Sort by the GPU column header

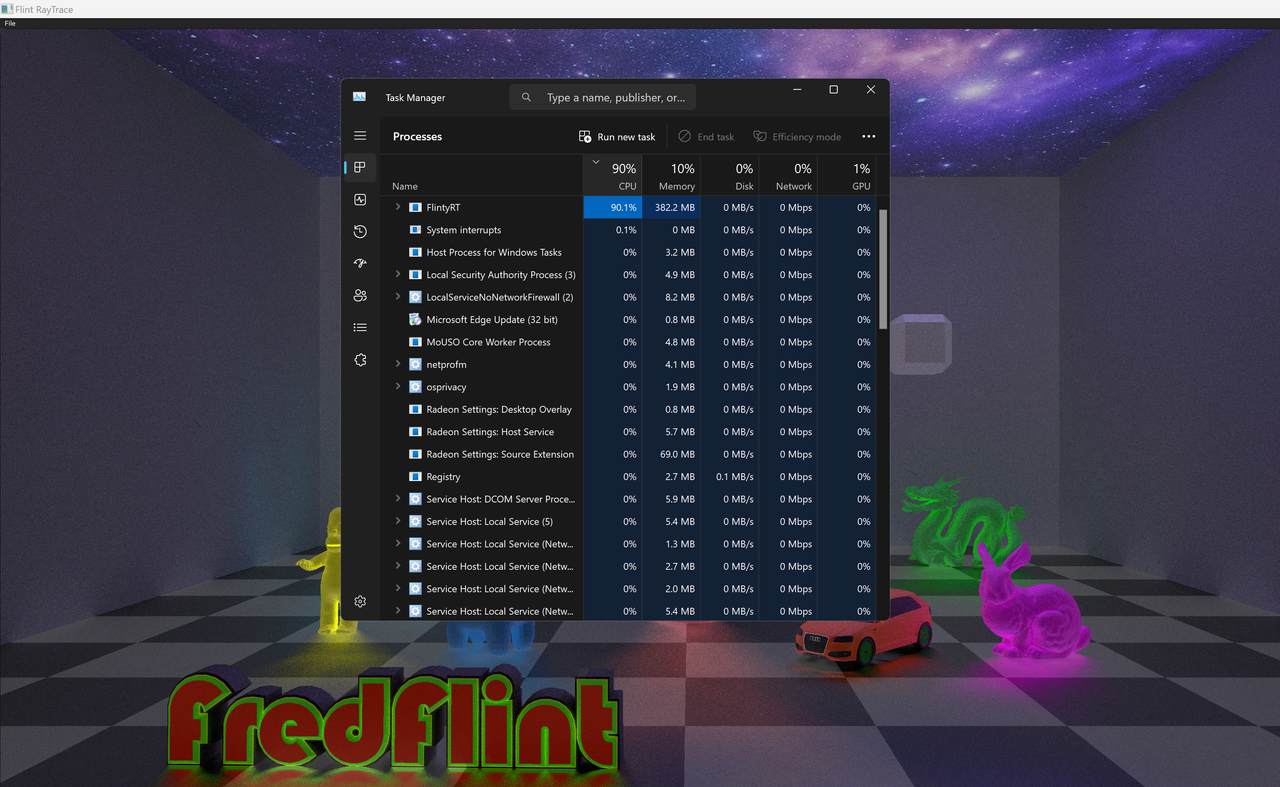pos(847,175)
